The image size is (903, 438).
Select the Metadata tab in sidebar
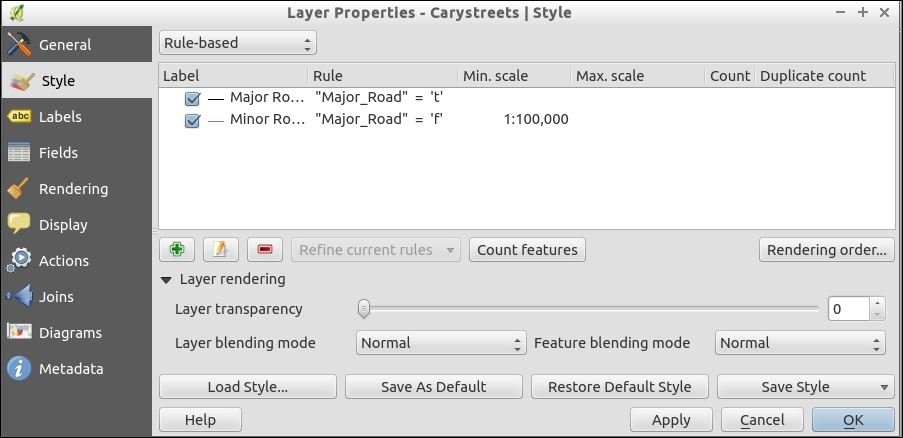(70, 369)
